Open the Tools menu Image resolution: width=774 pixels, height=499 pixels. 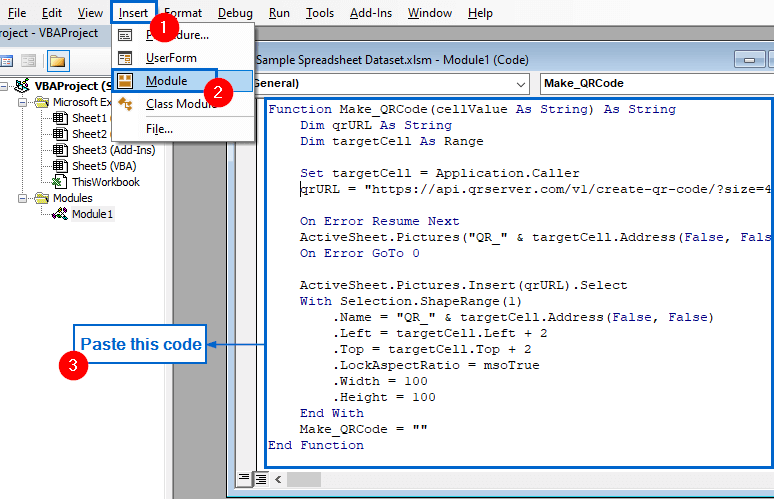[319, 13]
